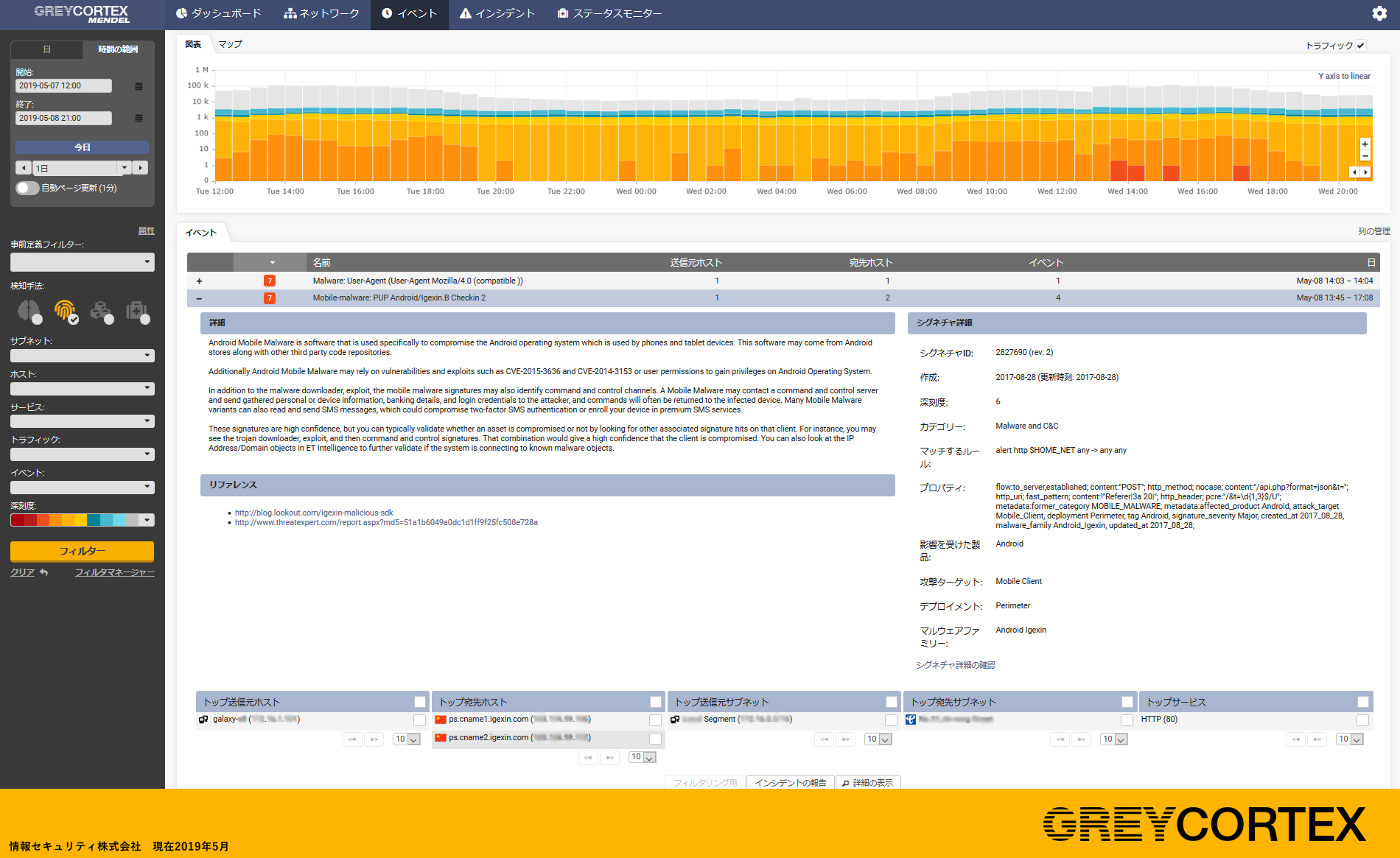Viewport: 1400px width, 858px height.
Task: Collapse Mobile-malware PUP Android row
Action: coord(199,298)
